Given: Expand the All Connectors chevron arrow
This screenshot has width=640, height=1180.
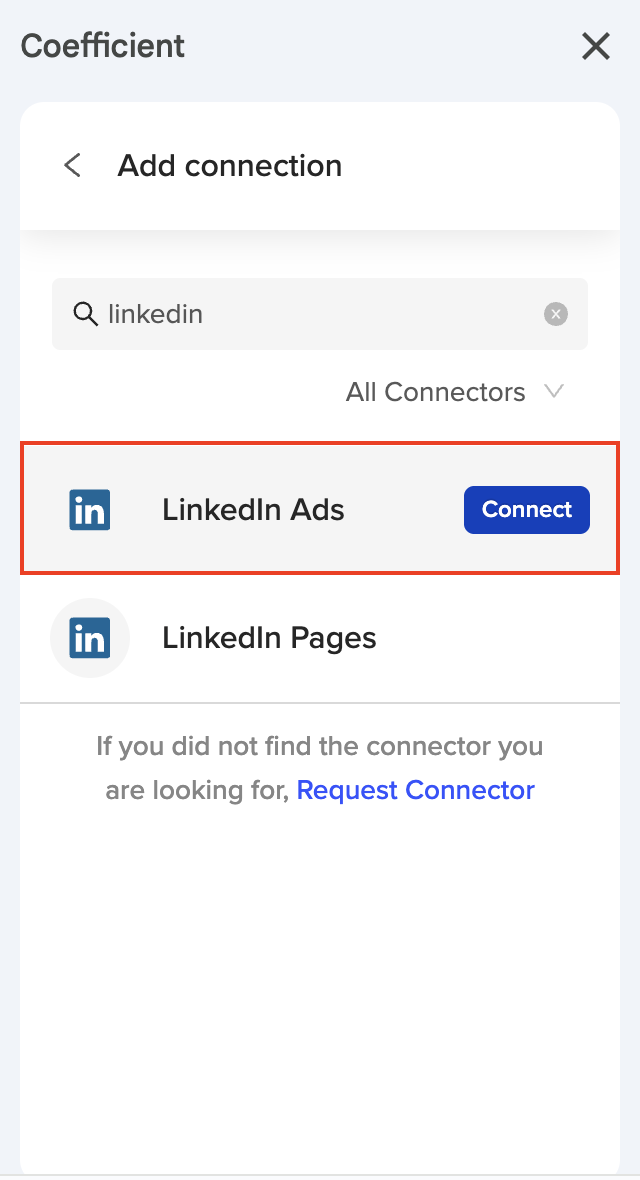Looking at the screenshot, I should (554, 392).
